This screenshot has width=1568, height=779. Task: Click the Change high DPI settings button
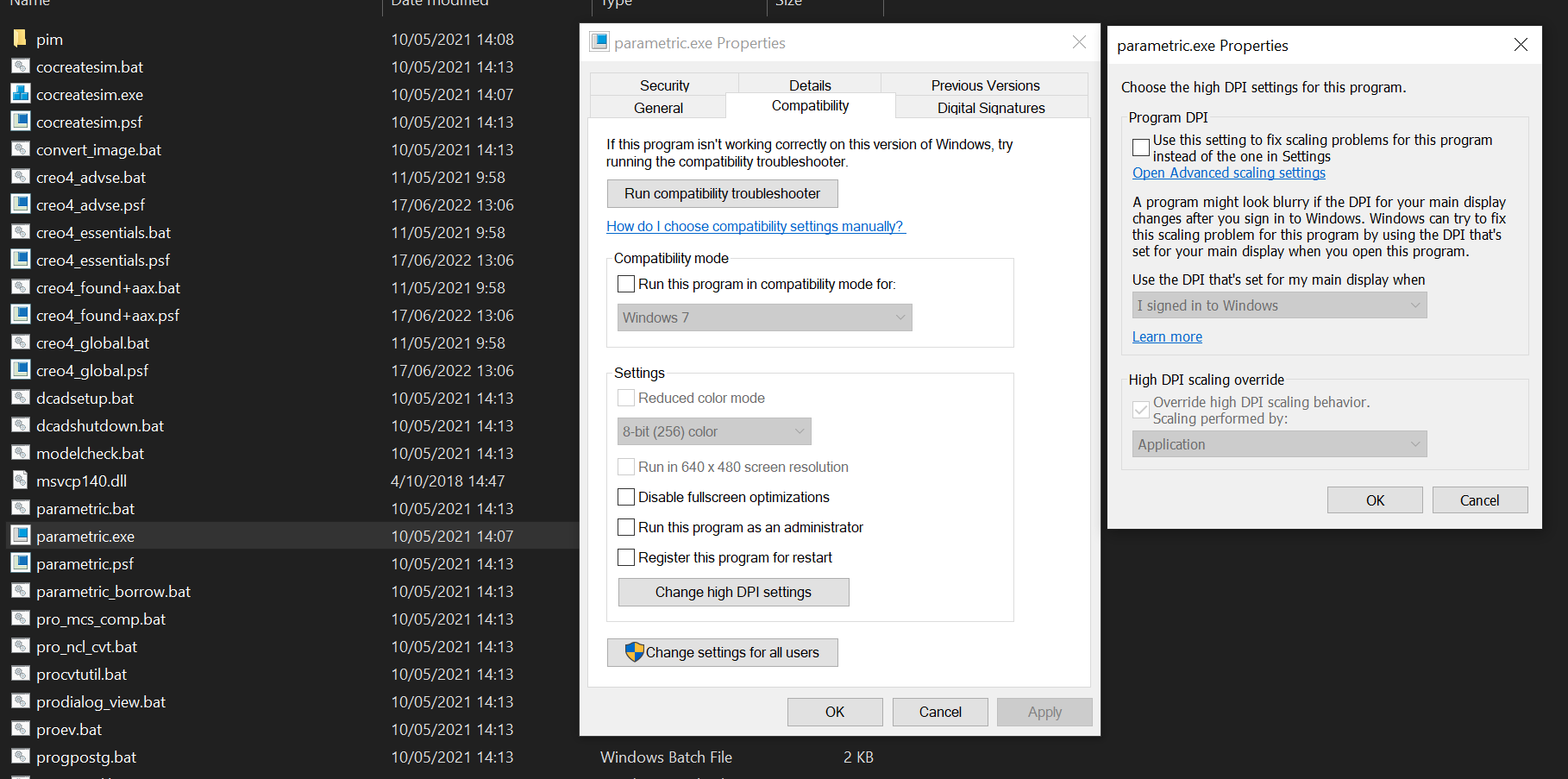tap(733, 592)
